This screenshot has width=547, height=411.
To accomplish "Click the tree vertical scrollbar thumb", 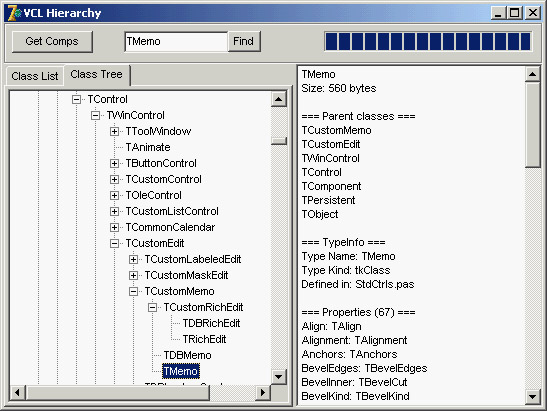I will tap(279, 141).
